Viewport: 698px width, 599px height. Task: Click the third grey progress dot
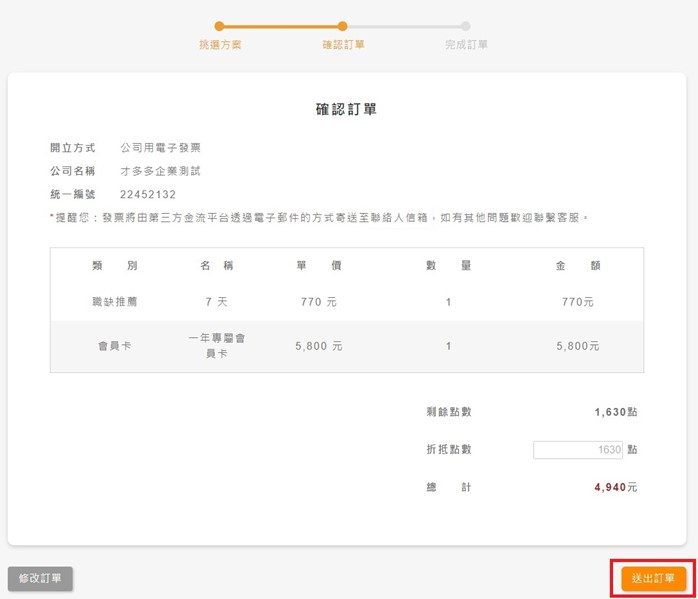[x=465, y=26]
